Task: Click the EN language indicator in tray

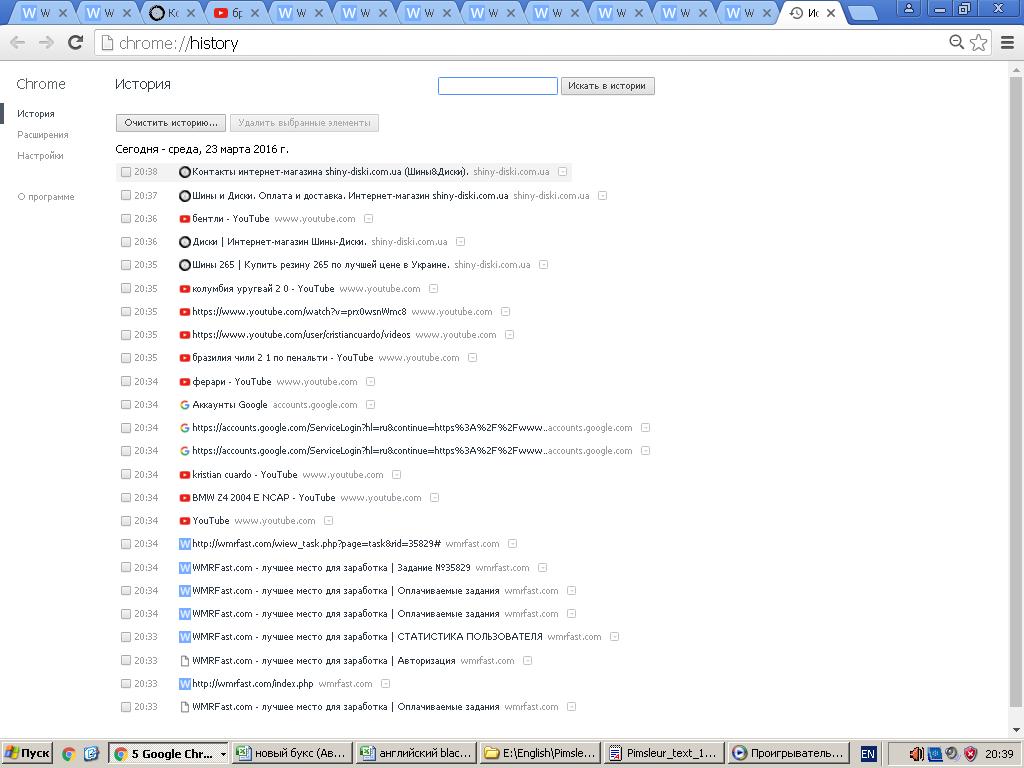Action: click(868, 754)
